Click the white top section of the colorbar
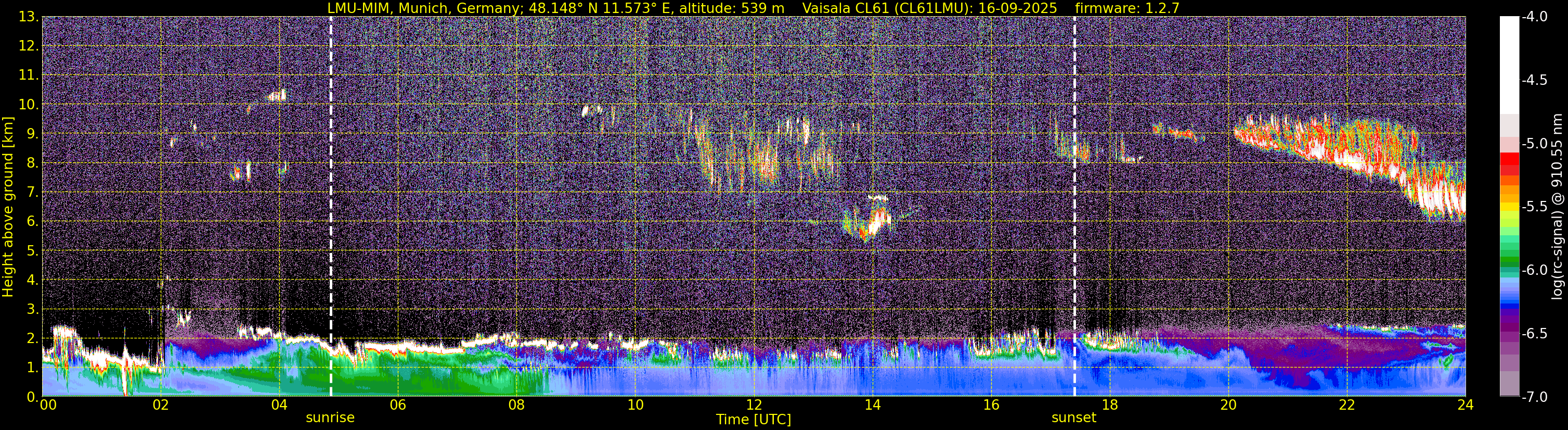Viewport: 1568px width, 430px height. point(1509,65)
